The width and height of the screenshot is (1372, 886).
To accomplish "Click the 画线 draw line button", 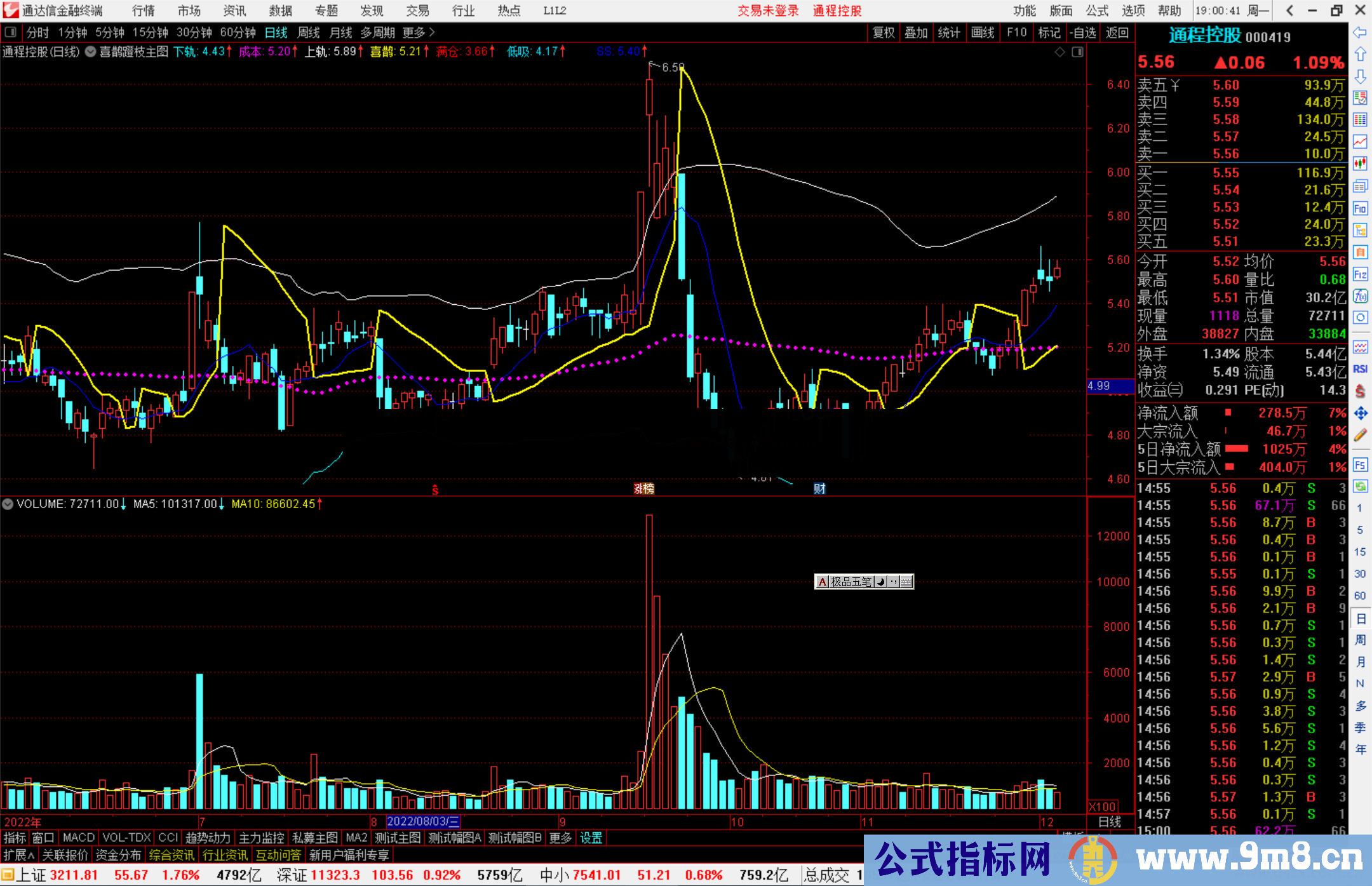I will click(x=982, y=32).
